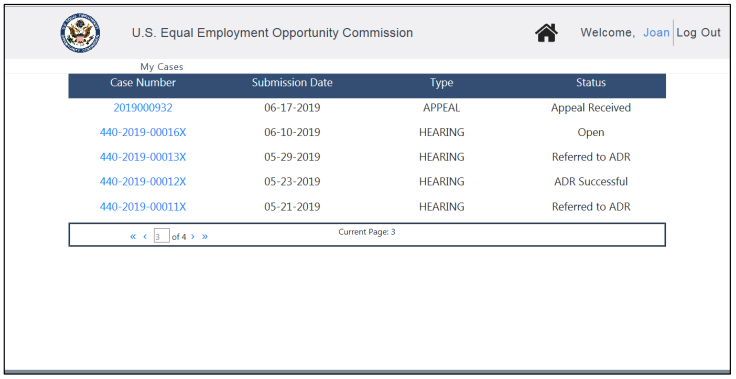The height and width of the screenshot is (379, 736).
Task: Click the page number input box
Action: 161,236
